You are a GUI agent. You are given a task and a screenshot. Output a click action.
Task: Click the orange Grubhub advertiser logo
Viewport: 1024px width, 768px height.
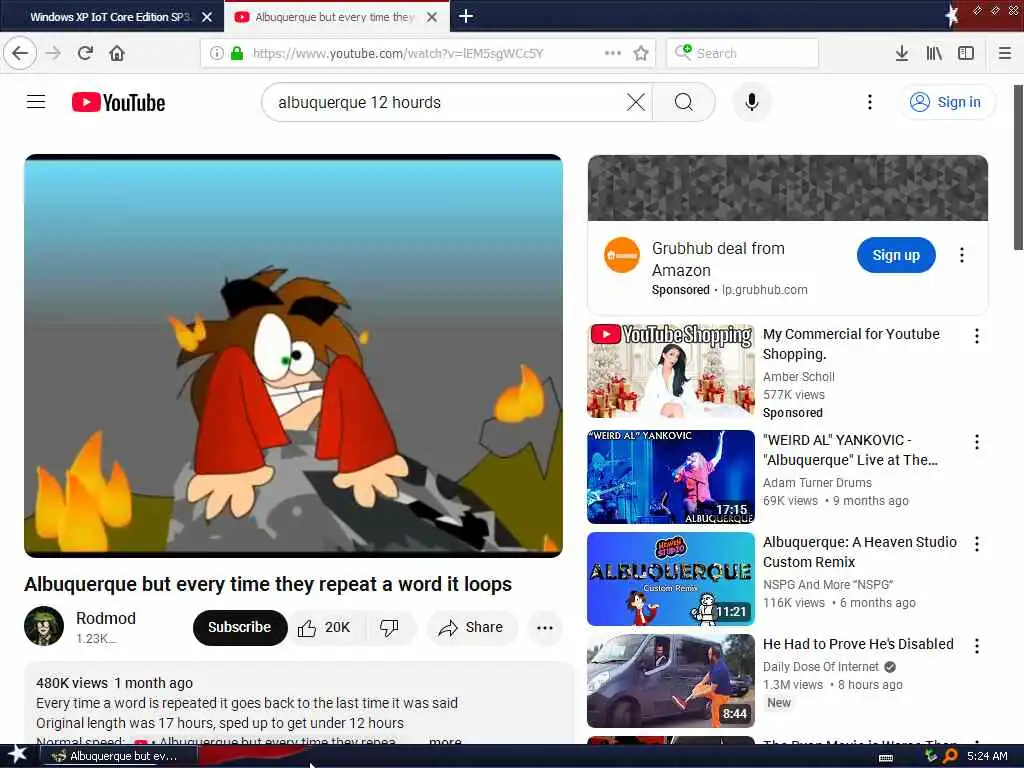[x=622, y=255]
